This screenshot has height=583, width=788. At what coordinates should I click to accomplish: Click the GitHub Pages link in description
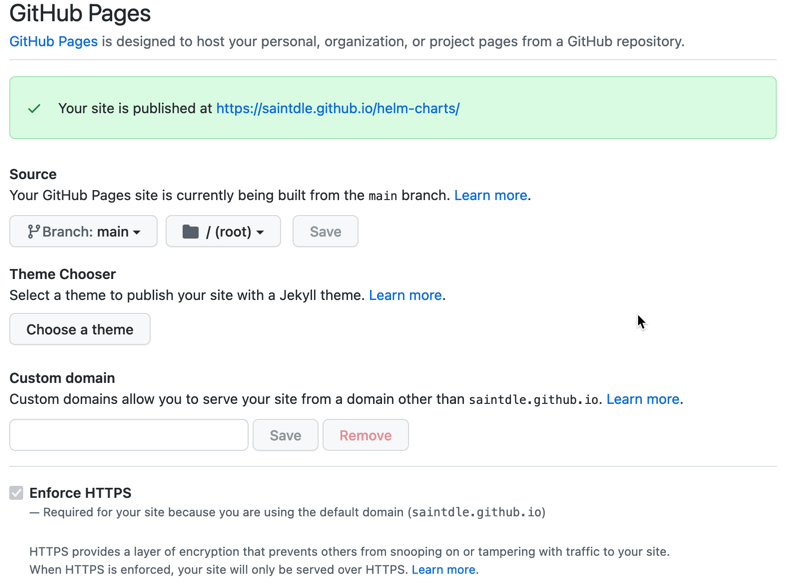tap(53, 41)
